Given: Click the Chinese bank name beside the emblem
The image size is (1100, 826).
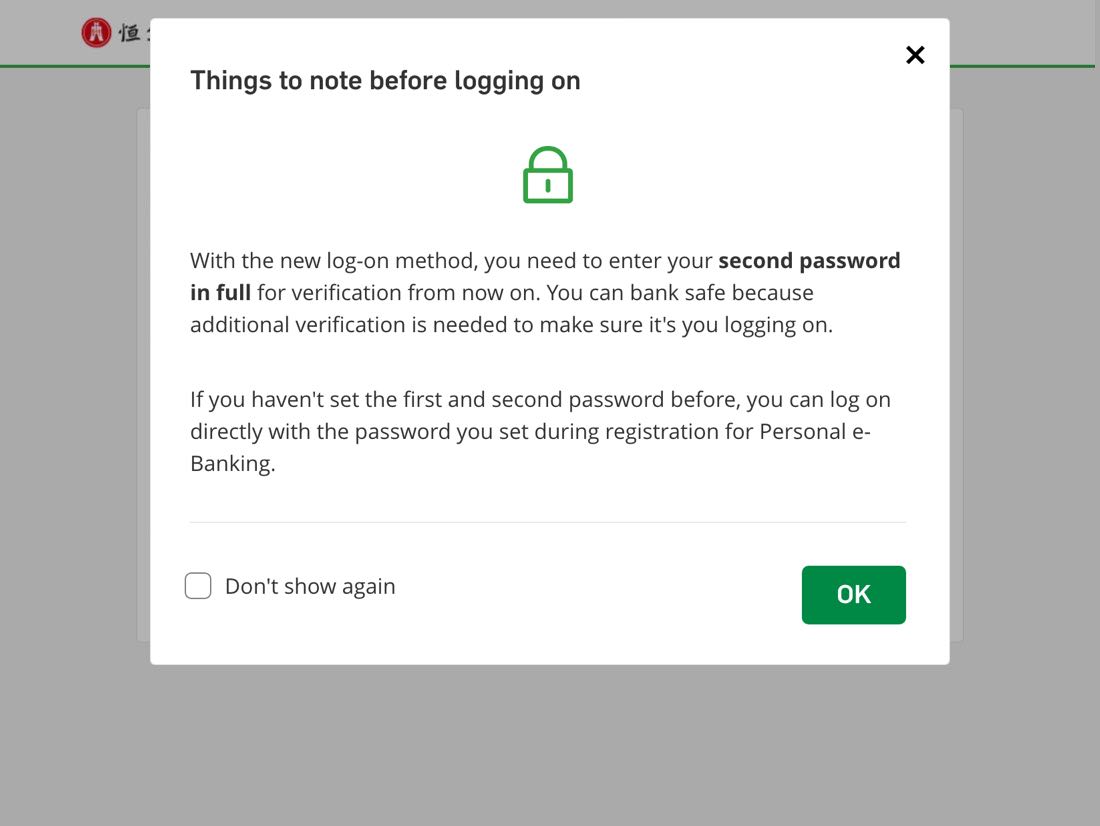Looking at the screenshot, I should (x=133, y=33).
